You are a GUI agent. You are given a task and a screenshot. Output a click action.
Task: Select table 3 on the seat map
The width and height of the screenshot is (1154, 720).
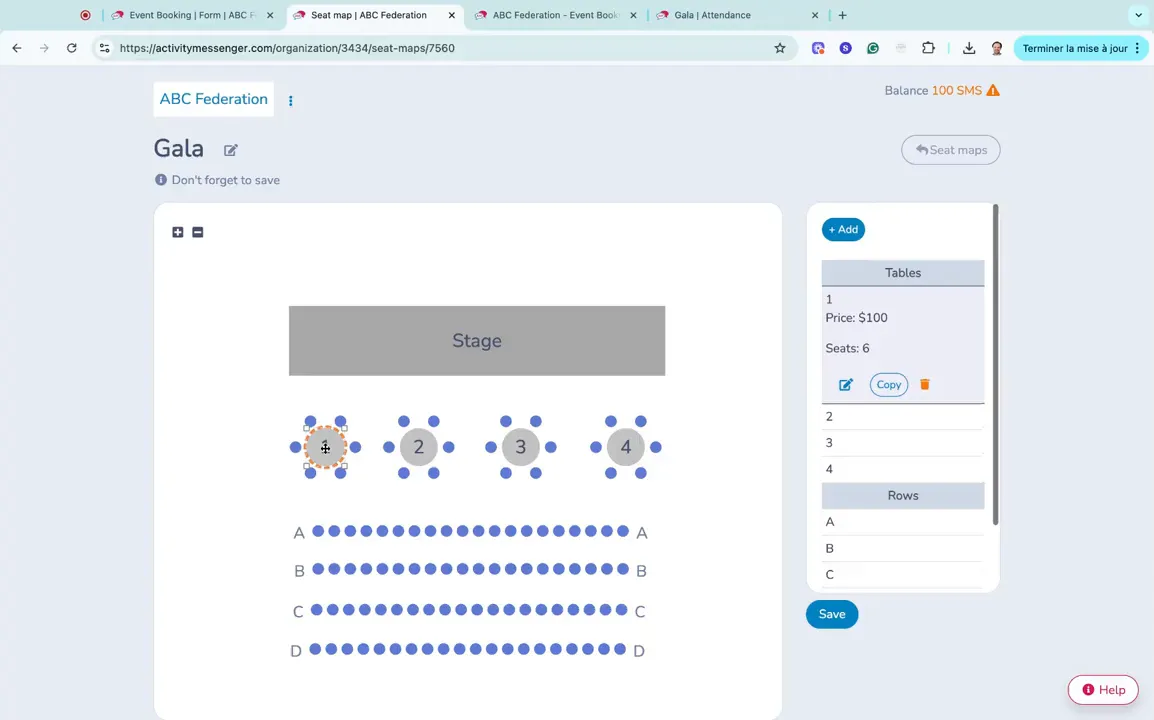click(520, 447)
